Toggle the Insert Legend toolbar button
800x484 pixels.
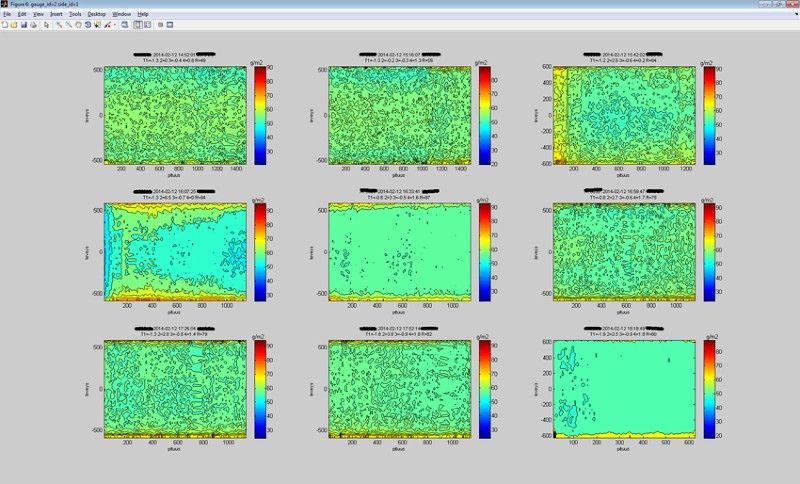(x=148, y=24)
